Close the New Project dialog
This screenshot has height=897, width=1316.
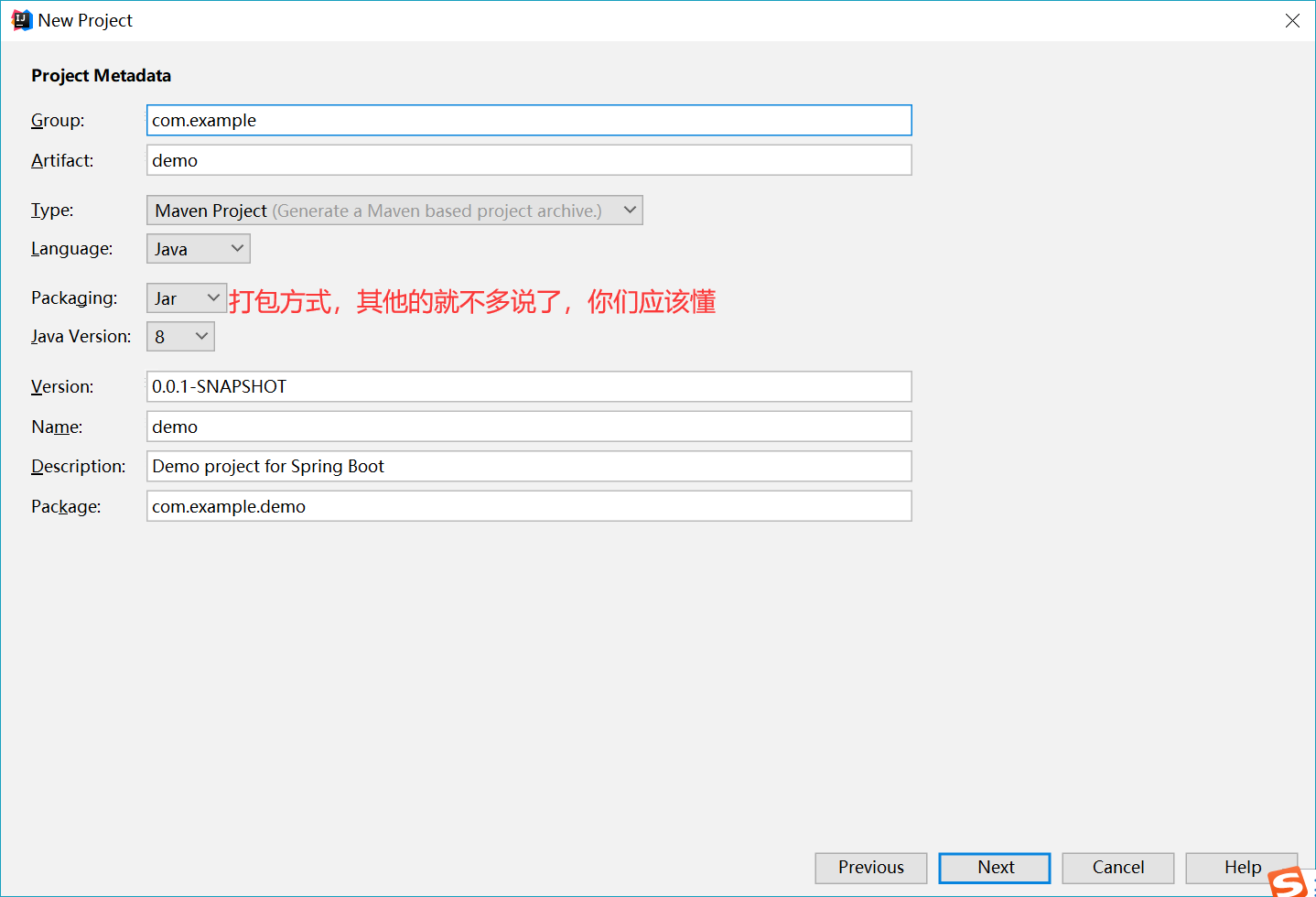tap(1292, 20)
